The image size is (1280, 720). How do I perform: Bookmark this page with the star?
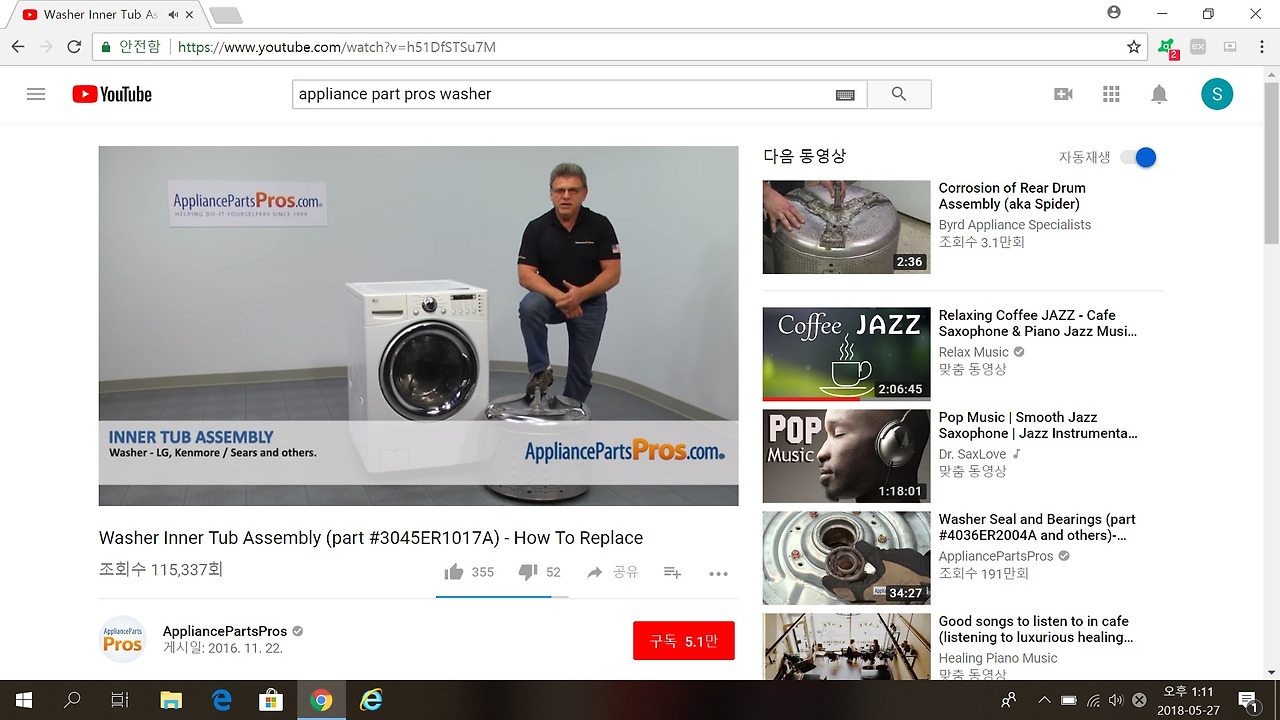[x=1134, y=47]
